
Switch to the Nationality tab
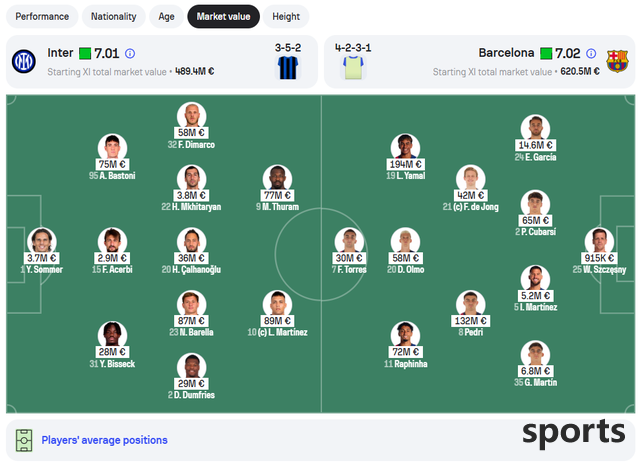point(113,17)
